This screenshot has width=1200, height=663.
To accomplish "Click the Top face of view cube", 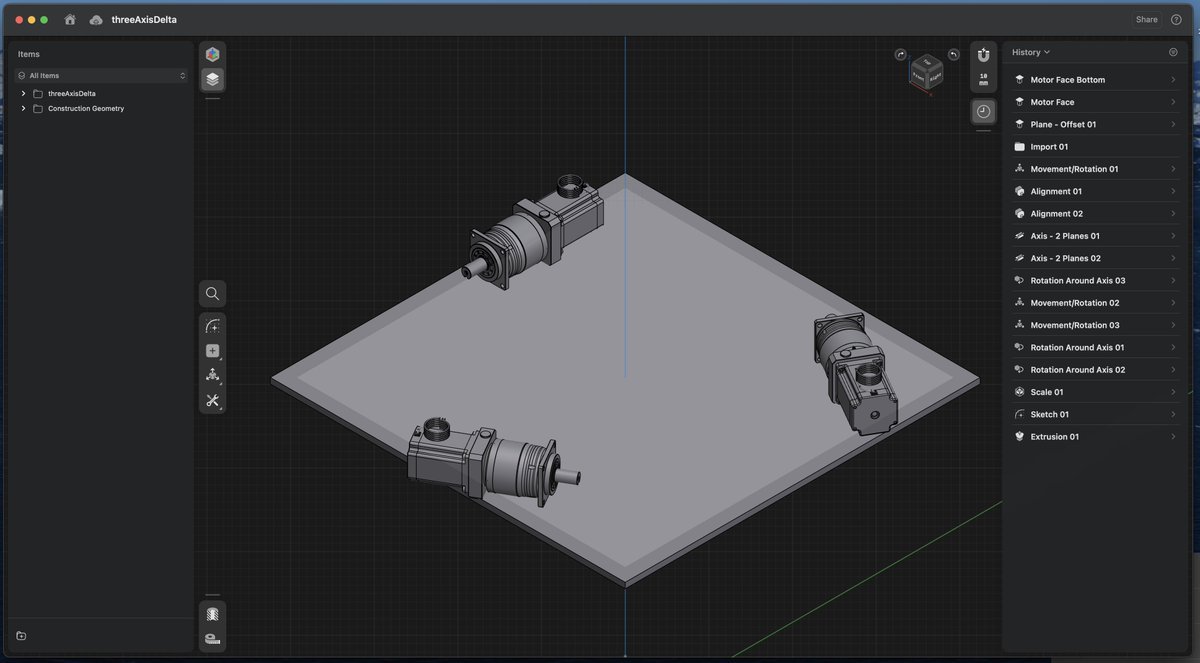I will pyautogui.click(x=926, y=63).
